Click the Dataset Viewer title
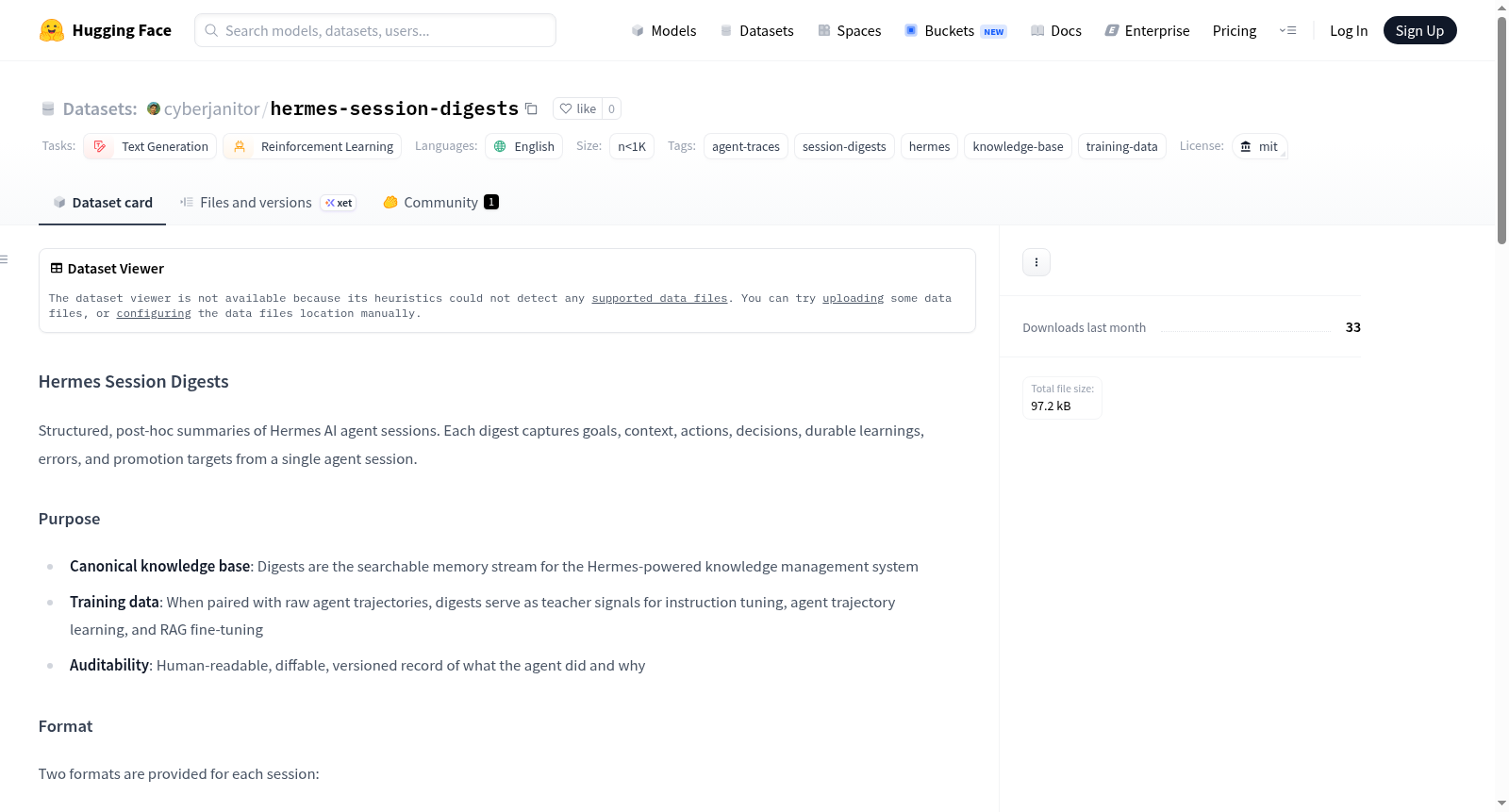The image size is (1509, 812). tap(116, 269)
